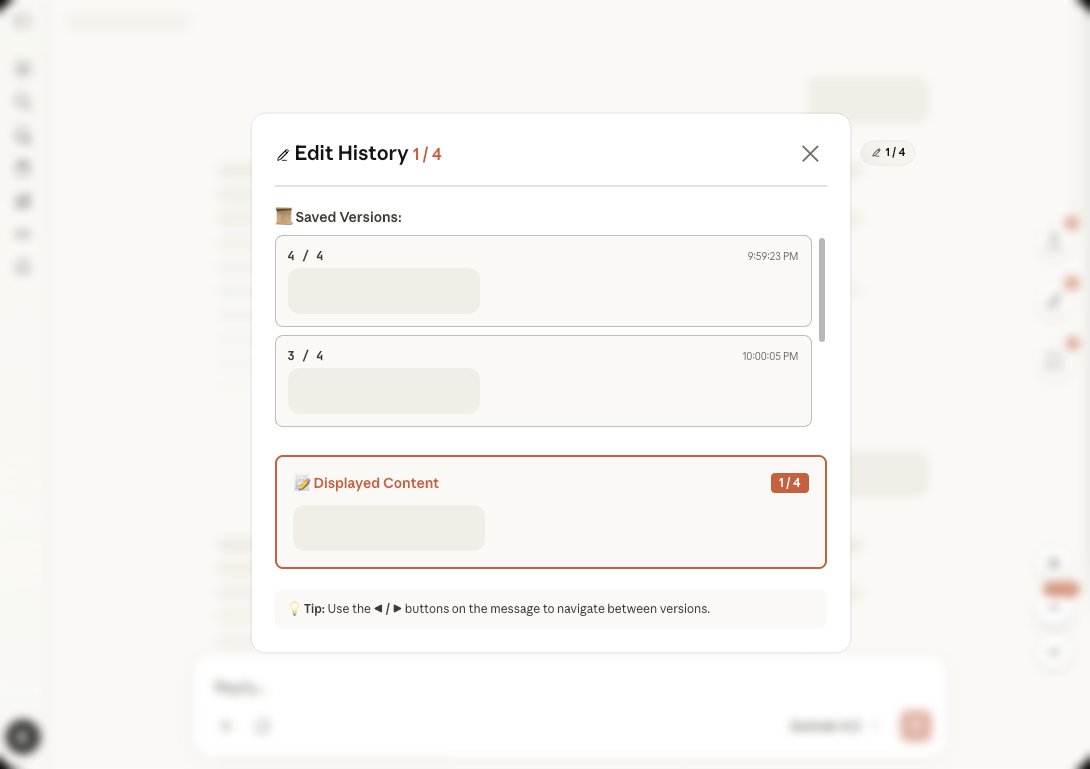Click the 9:59:23 PM timestamp
This screenshot has height=769, width=1090.
772,256
